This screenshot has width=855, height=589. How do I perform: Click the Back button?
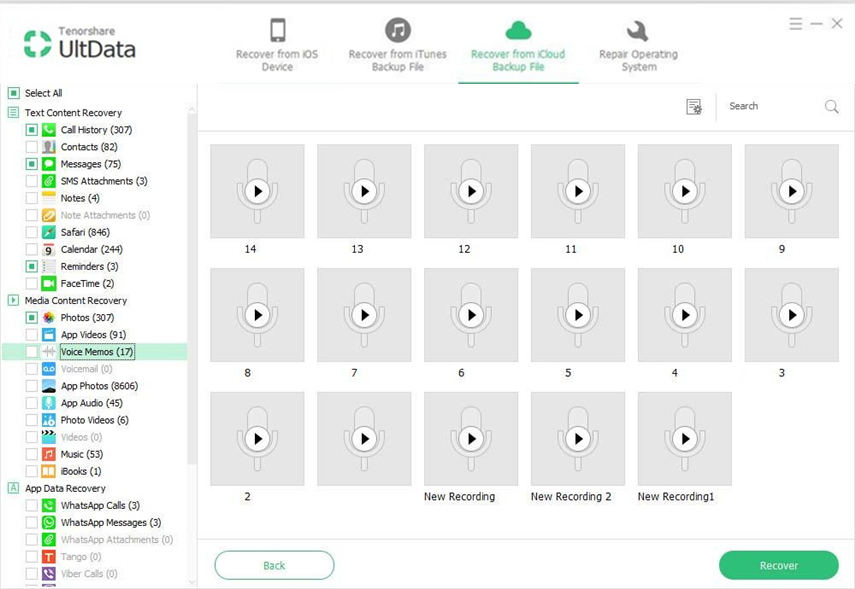pyautogui.click(x=274, y=565)
